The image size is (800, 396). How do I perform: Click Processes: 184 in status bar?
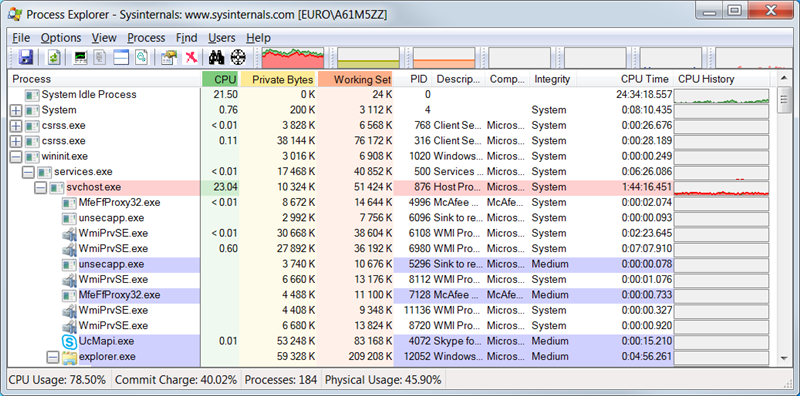[x=281, y=380]
